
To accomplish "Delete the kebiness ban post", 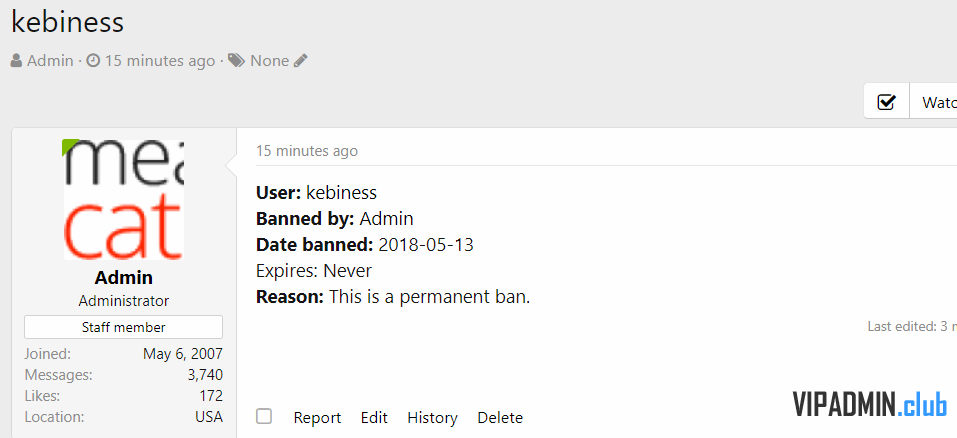I will pos(500,418).
